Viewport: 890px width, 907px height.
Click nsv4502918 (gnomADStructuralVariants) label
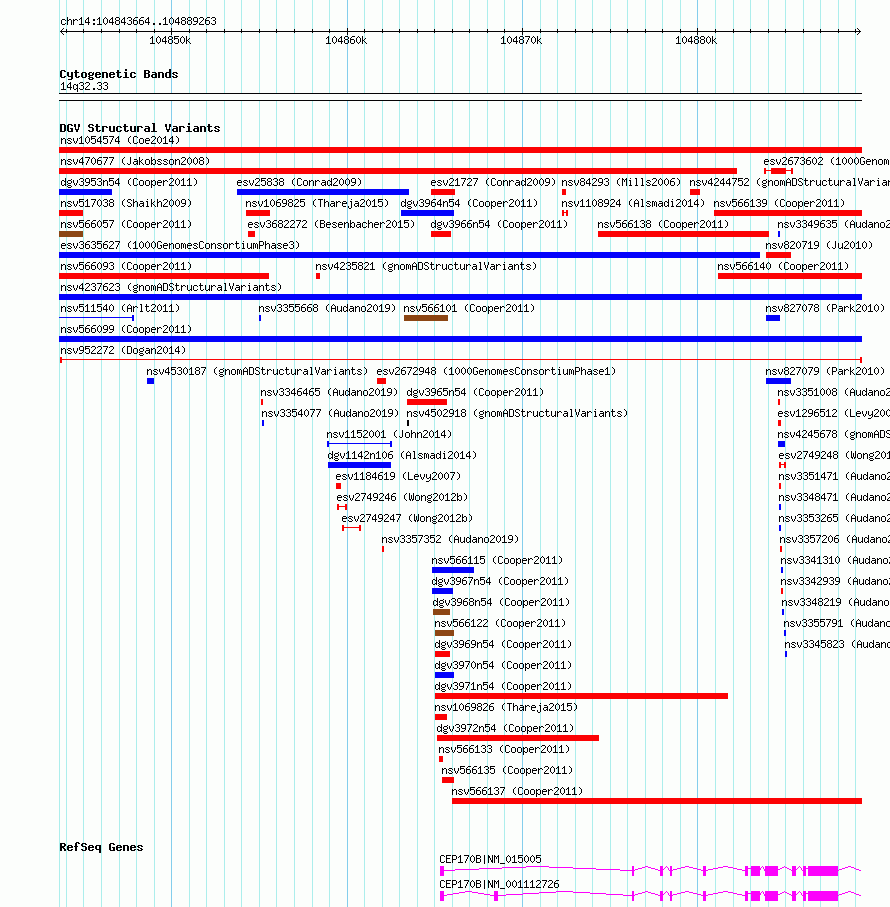pos(517,414)
